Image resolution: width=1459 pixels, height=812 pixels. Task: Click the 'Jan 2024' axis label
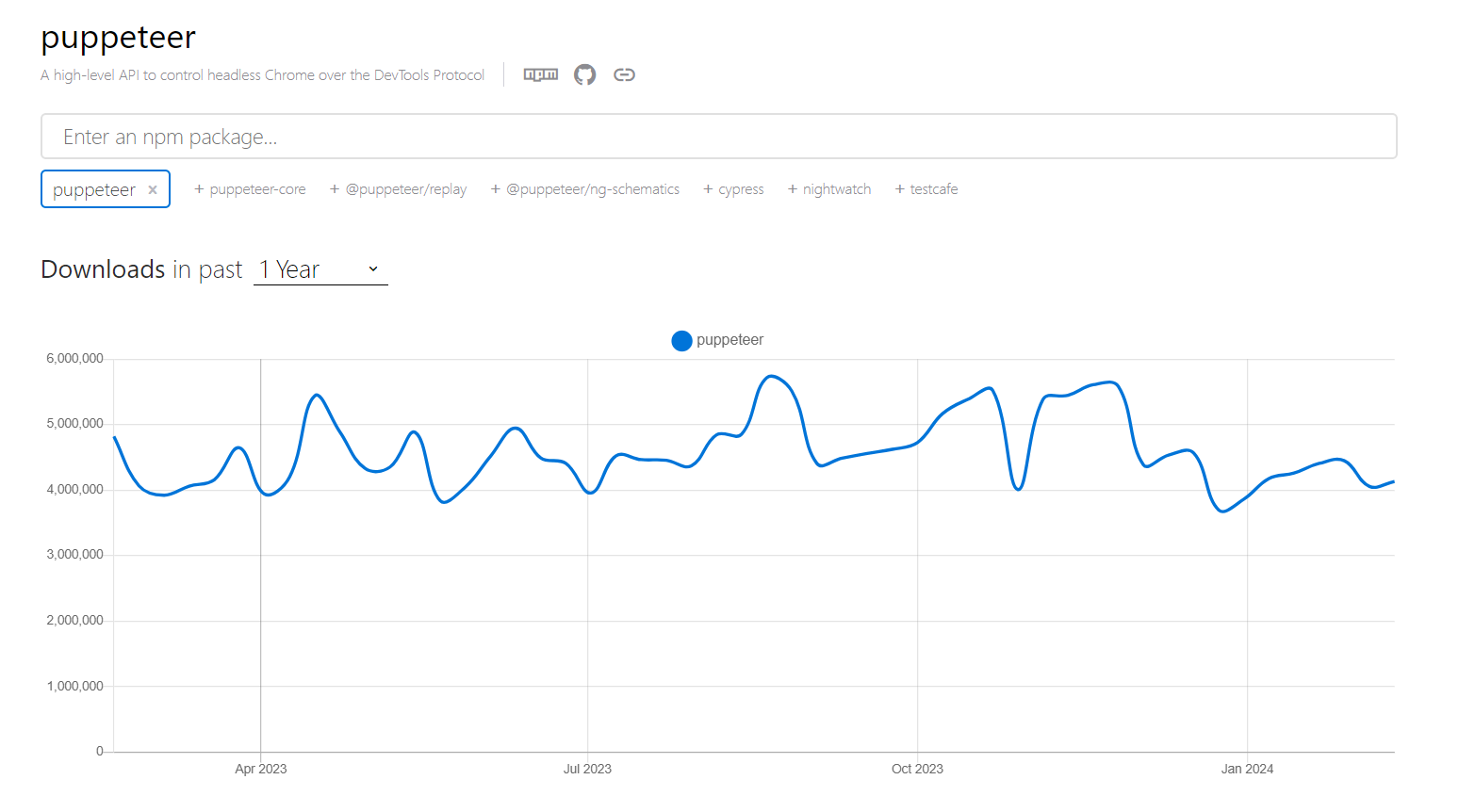point(1247,769)
